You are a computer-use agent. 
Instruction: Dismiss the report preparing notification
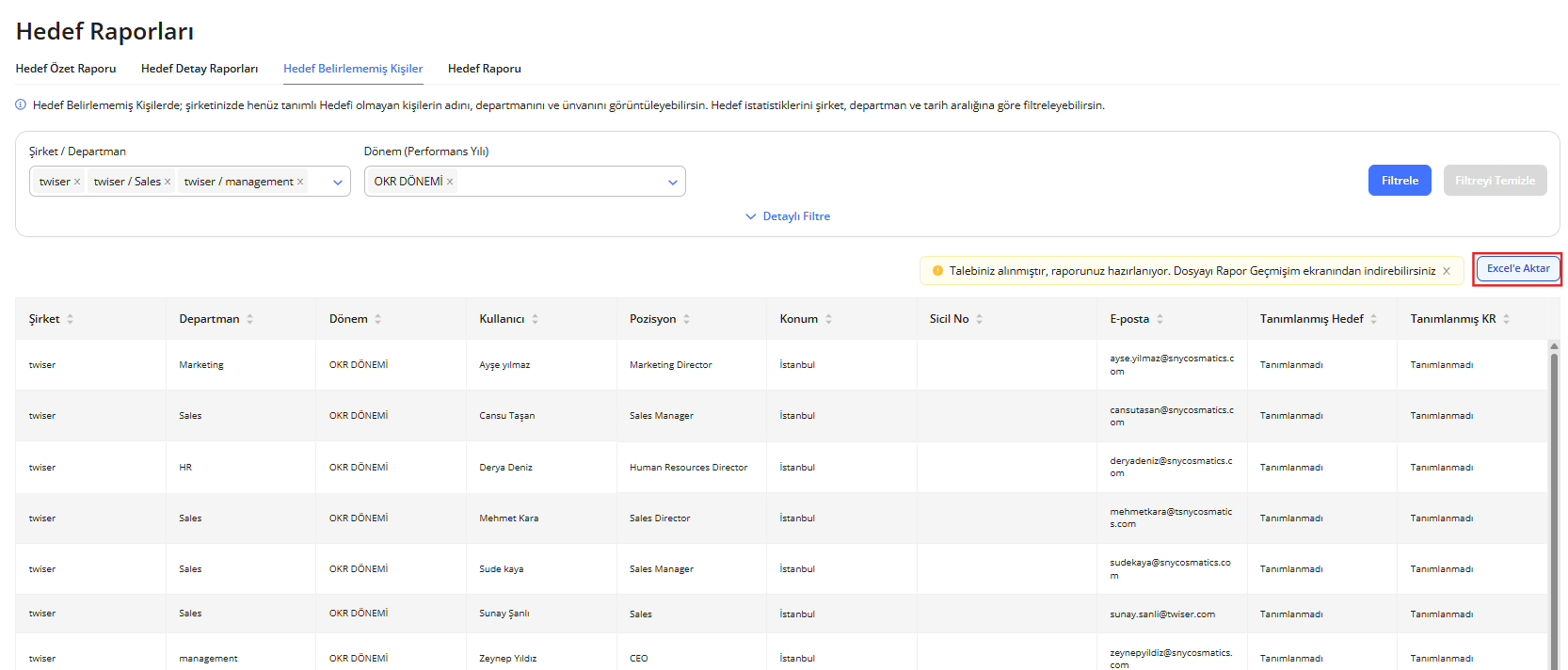pyautogui.click(x=1447, y=271)
